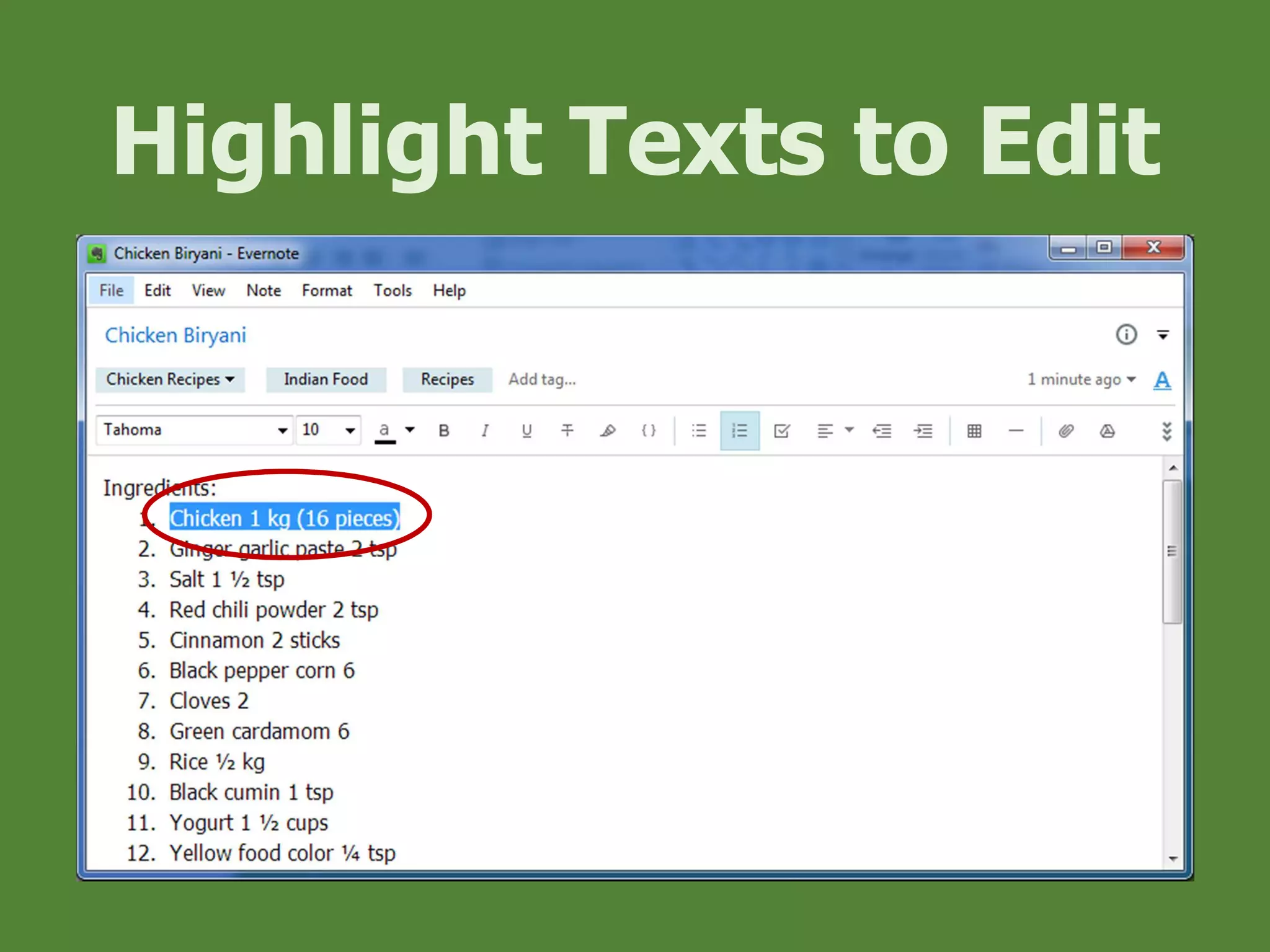
Task: Apply strikethrough formatting
Action: point(567,431)
